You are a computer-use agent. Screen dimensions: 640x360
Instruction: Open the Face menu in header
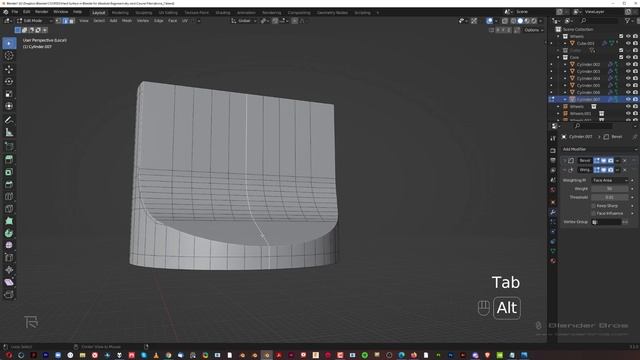173,20
